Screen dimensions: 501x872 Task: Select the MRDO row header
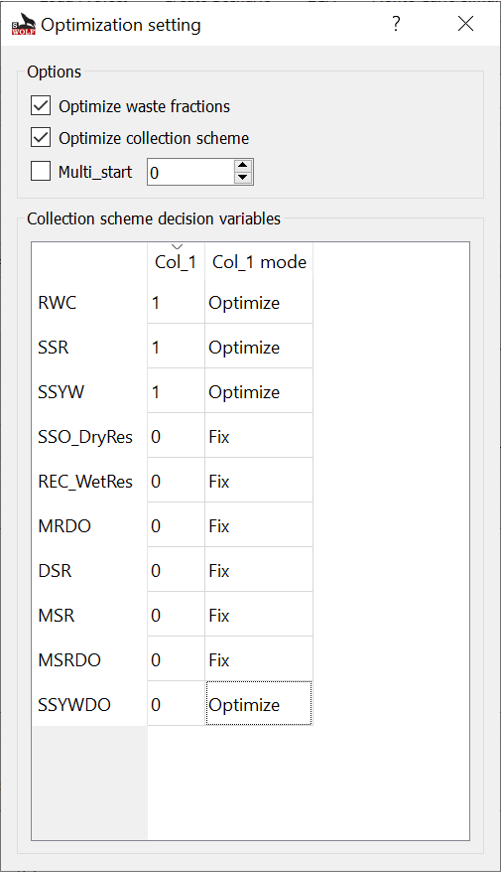pos(90,526)
